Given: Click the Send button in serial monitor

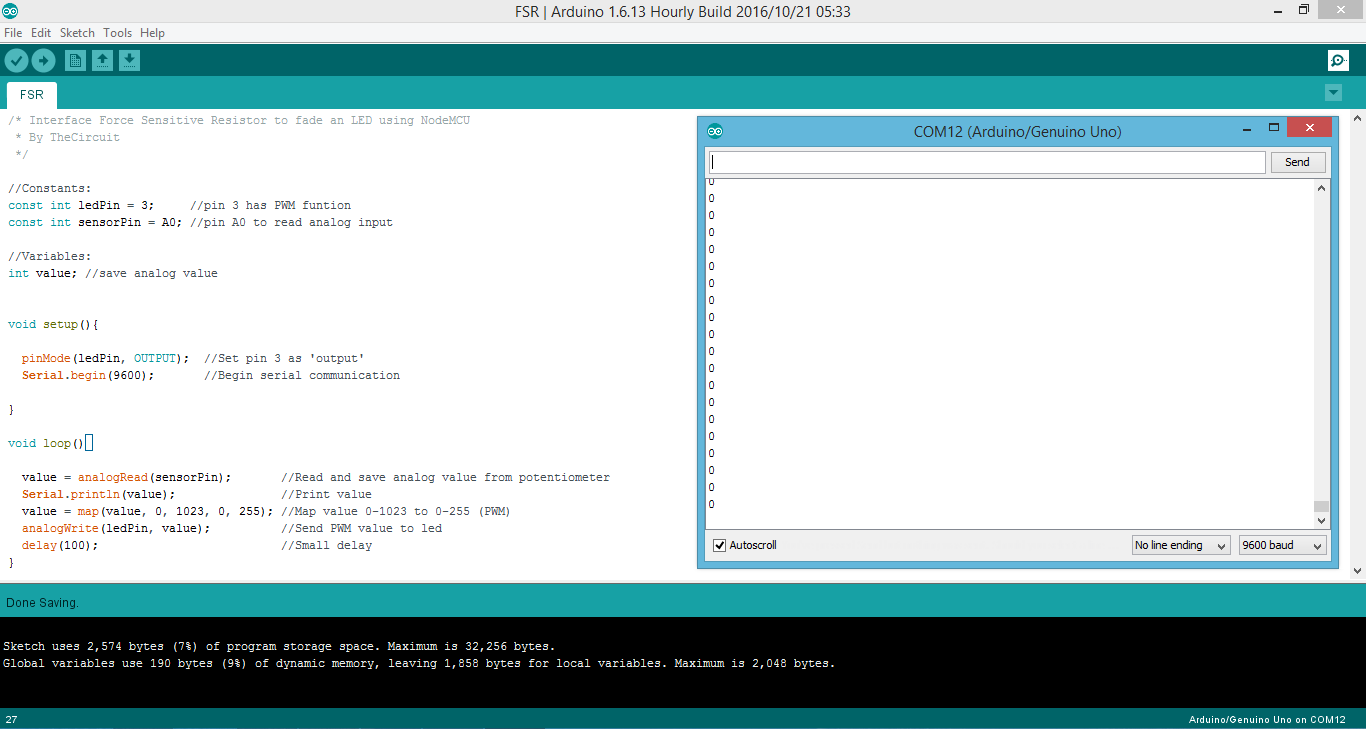Looking at the screenshot, I should (1297, 162).
